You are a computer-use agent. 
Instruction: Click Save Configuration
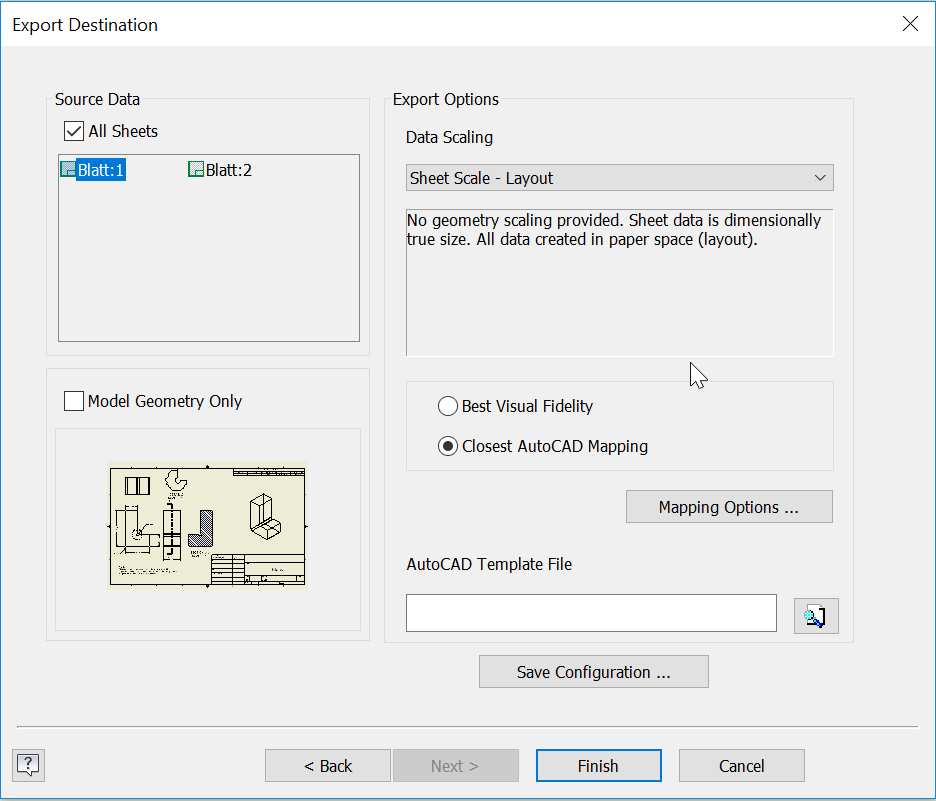click(593, 671)
